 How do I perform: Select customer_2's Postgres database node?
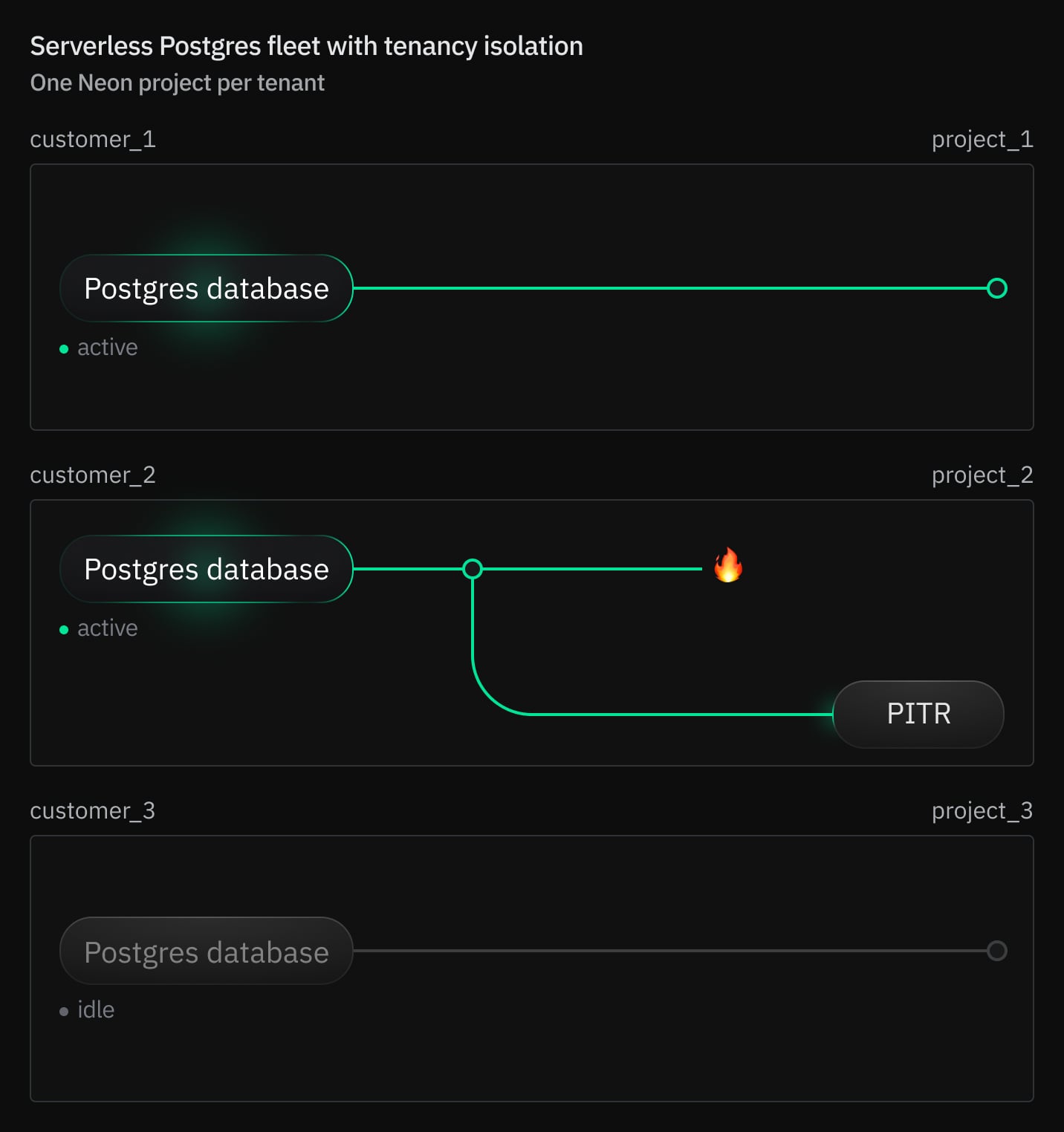tap(206, 569)
